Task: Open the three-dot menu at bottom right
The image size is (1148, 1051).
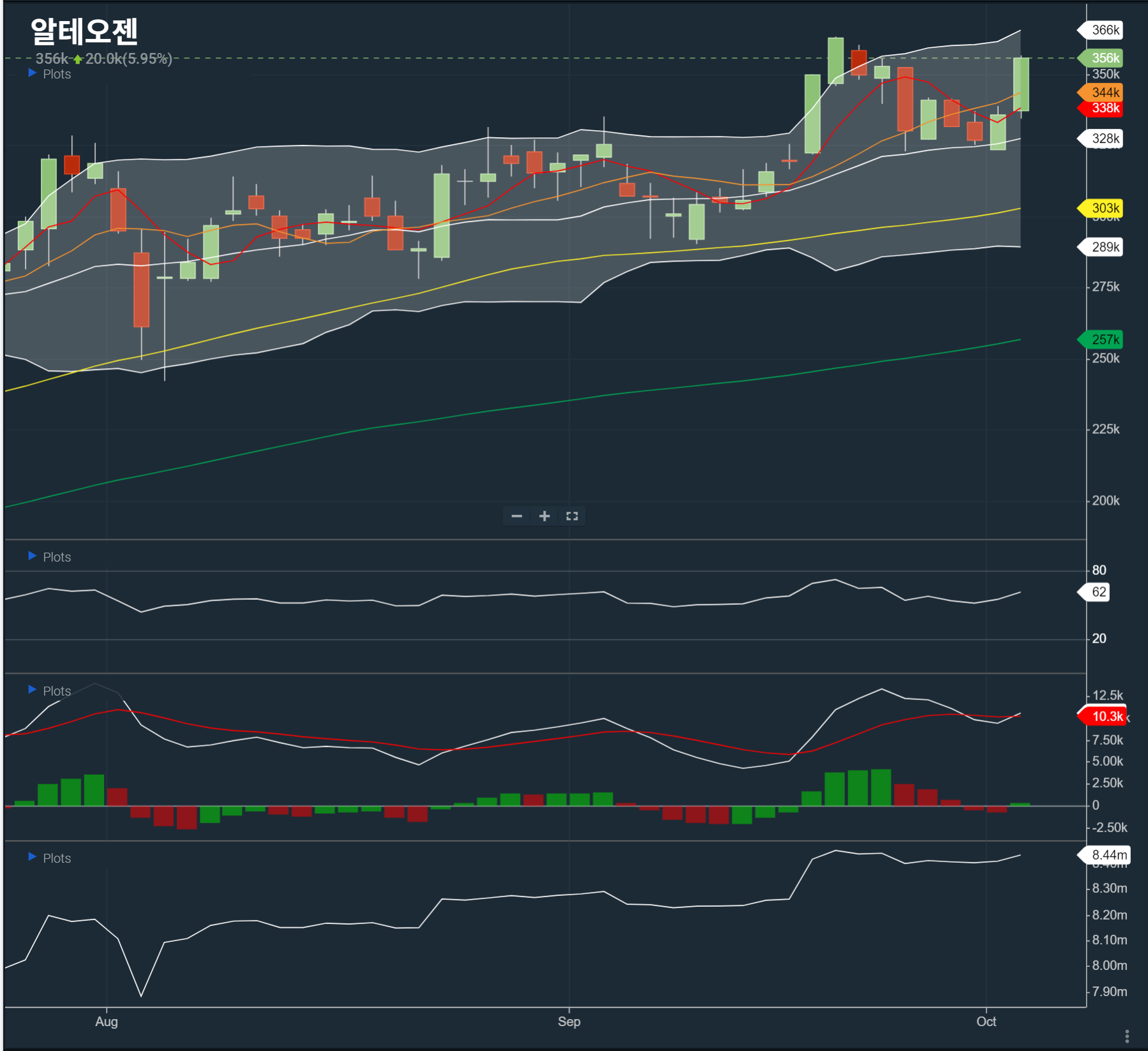Action: point(1127,1035)
